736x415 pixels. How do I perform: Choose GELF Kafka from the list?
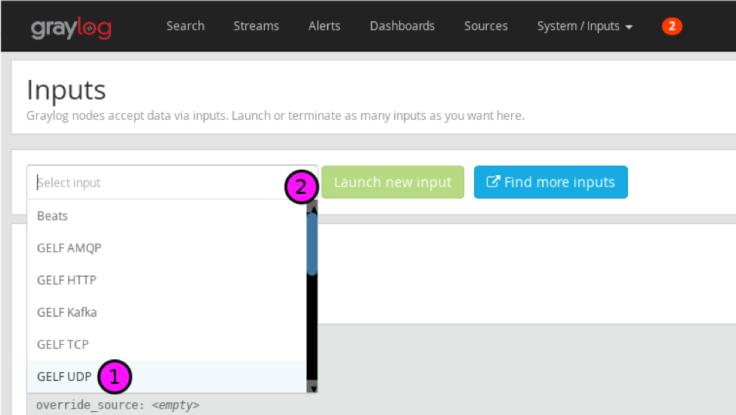click(x=167, y=312)
